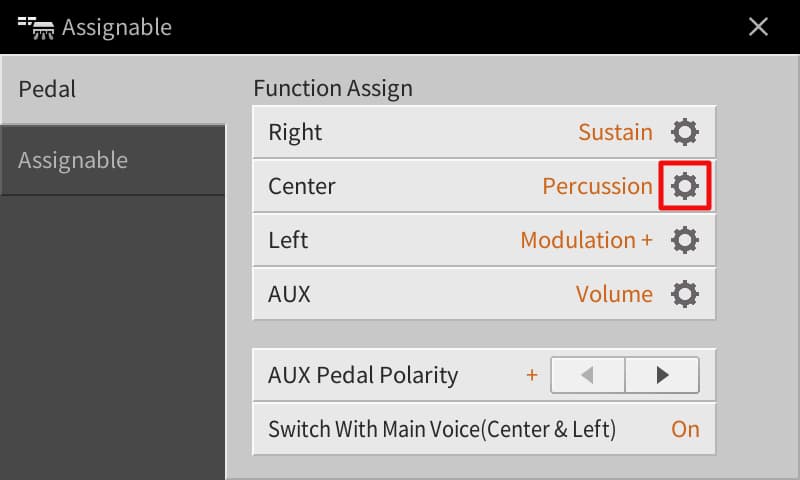Click the Right pedal row label
The image size is (800, 480).
[295, 132]
